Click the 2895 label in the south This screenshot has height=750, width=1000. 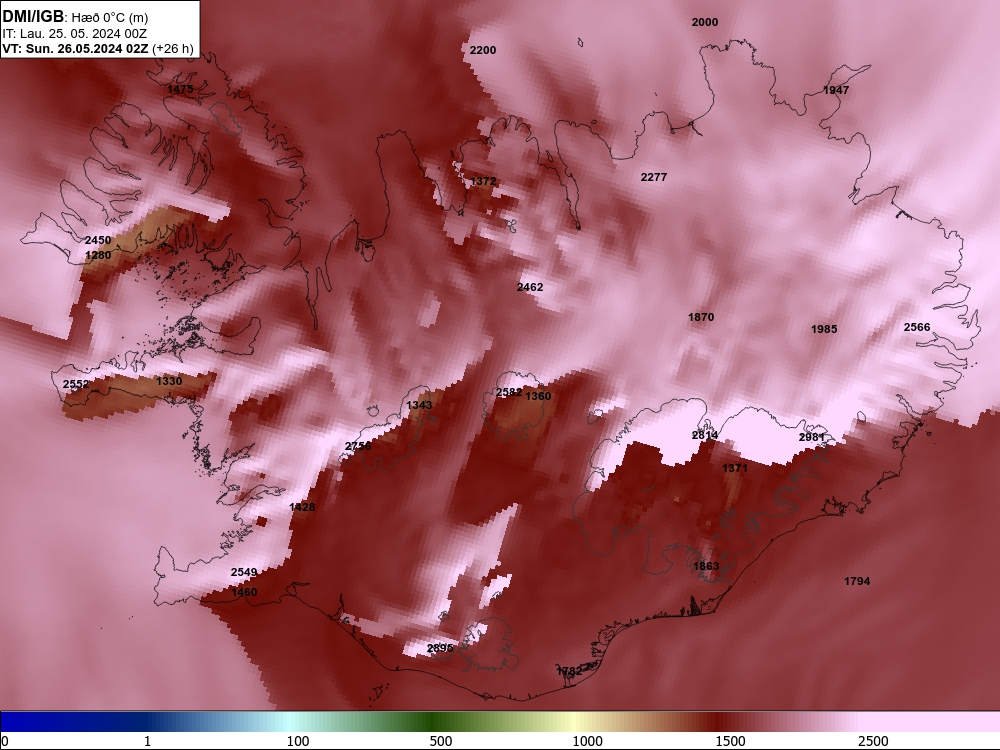tap(440, 648)
